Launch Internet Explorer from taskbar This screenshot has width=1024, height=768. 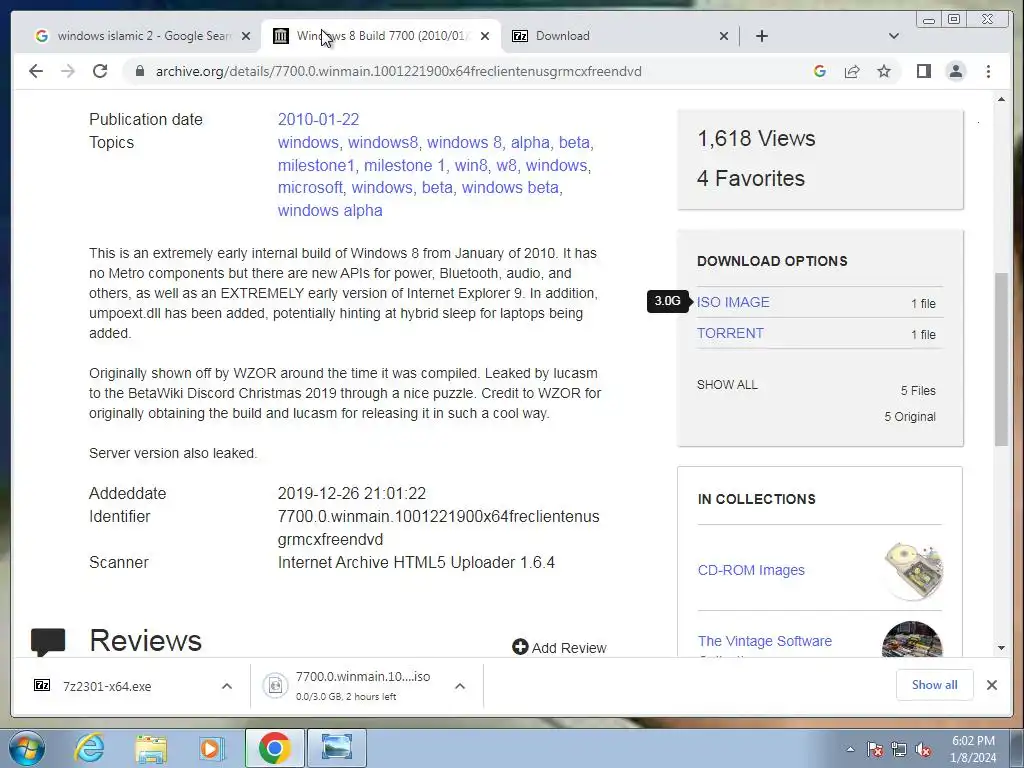point(90,748)
